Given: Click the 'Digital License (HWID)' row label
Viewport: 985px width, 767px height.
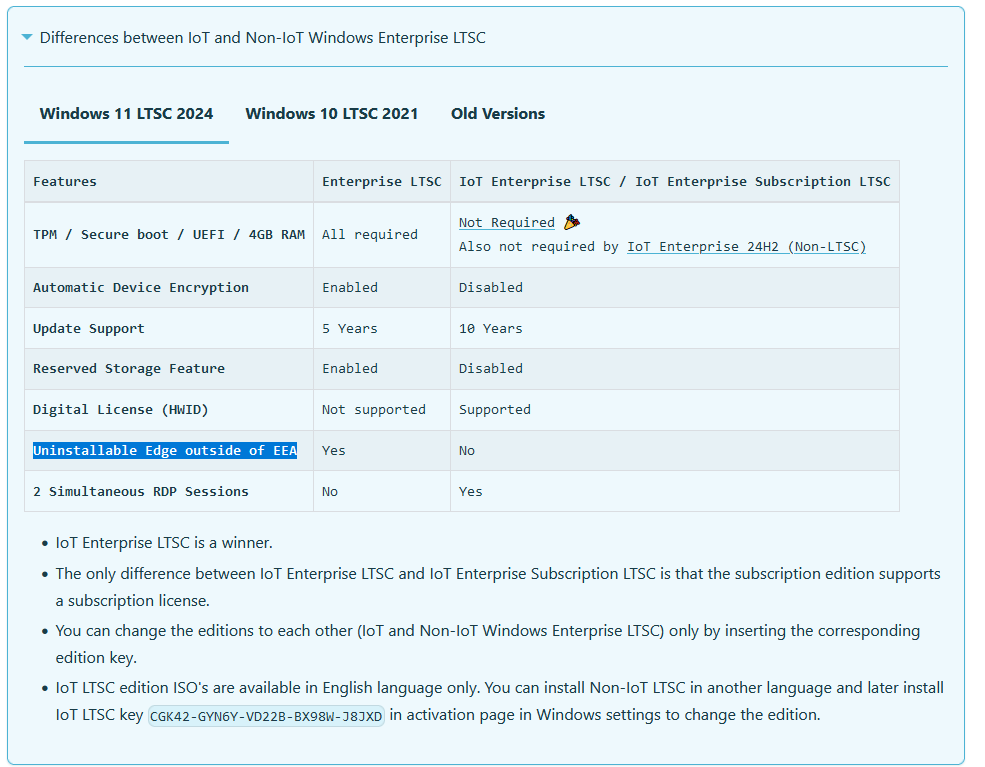Looking at the screenshot, I should click(x=121, y=410).
